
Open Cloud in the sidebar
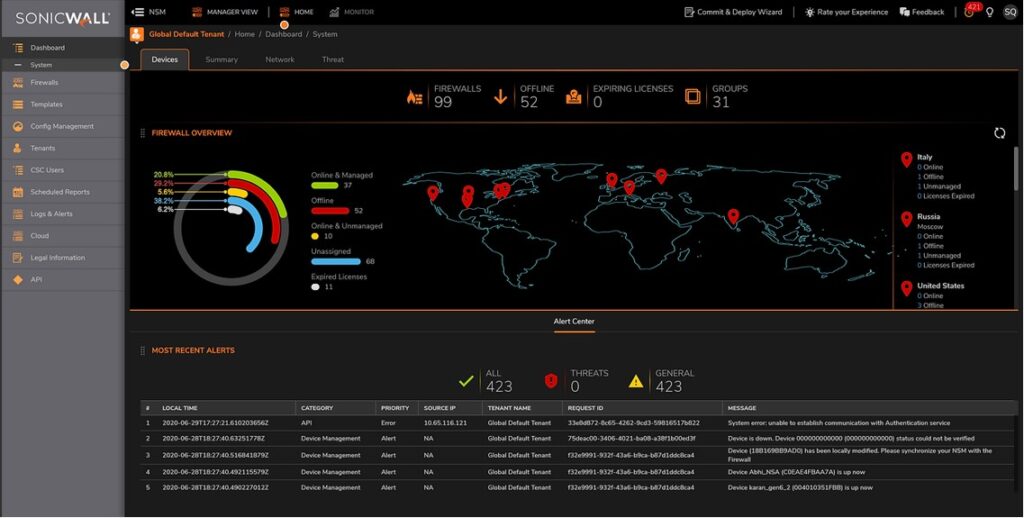63,236
